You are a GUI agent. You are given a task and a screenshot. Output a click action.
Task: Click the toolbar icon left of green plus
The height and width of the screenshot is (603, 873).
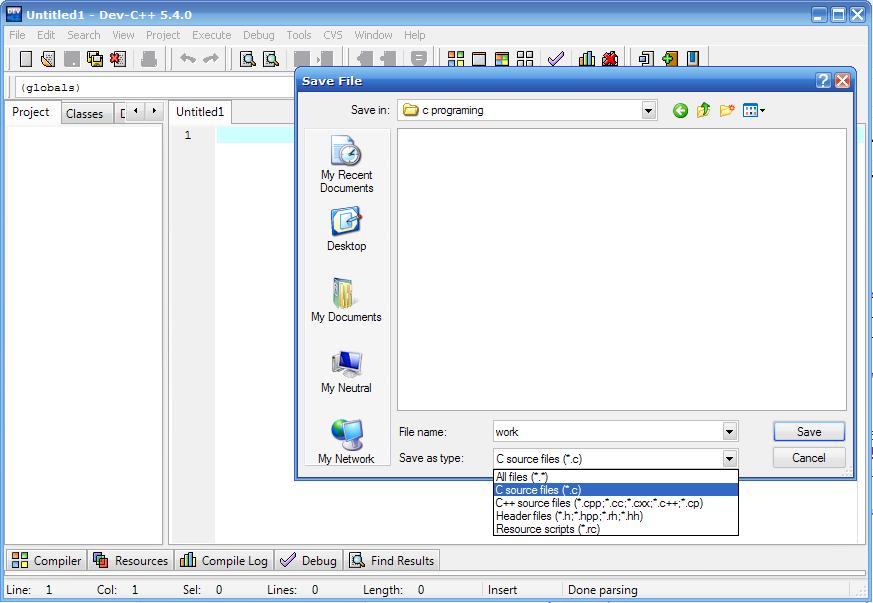pos(646,58)
